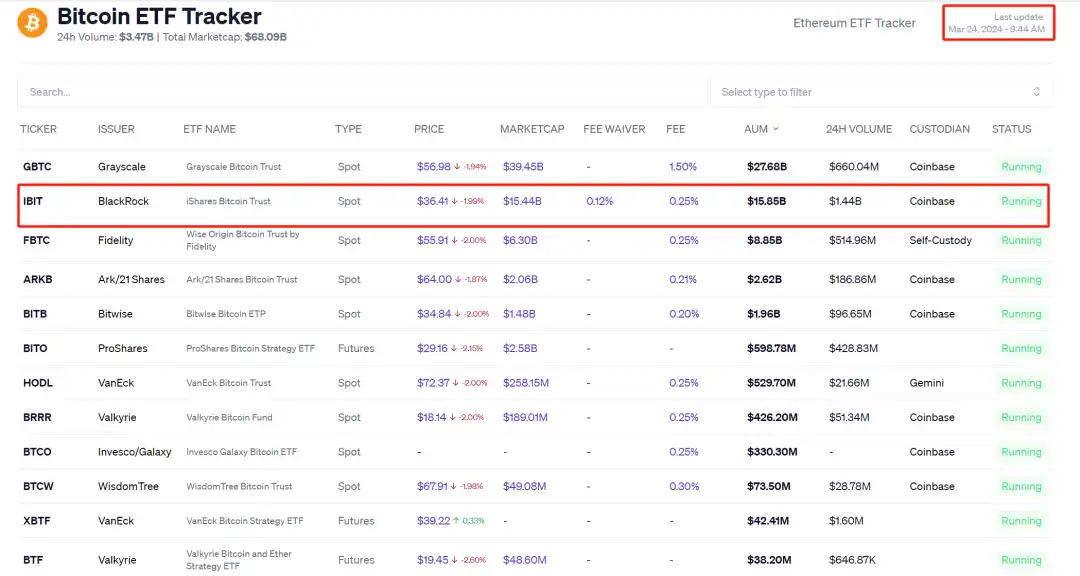Click the FEE WAIVER column header
This screenshot has width=1080, height=576.
(614, 129)
